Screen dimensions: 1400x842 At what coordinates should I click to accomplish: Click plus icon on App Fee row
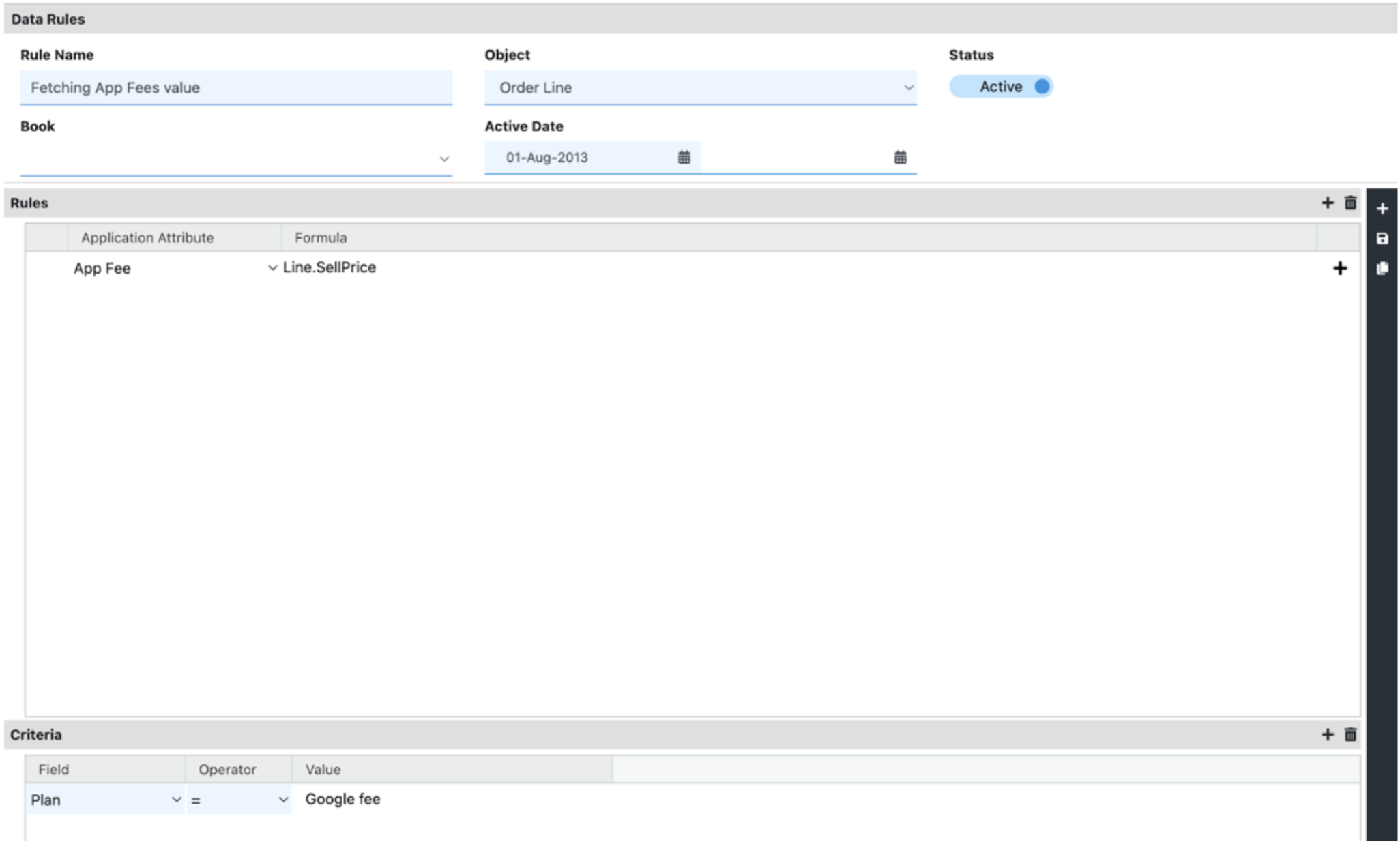(1340, 268)
